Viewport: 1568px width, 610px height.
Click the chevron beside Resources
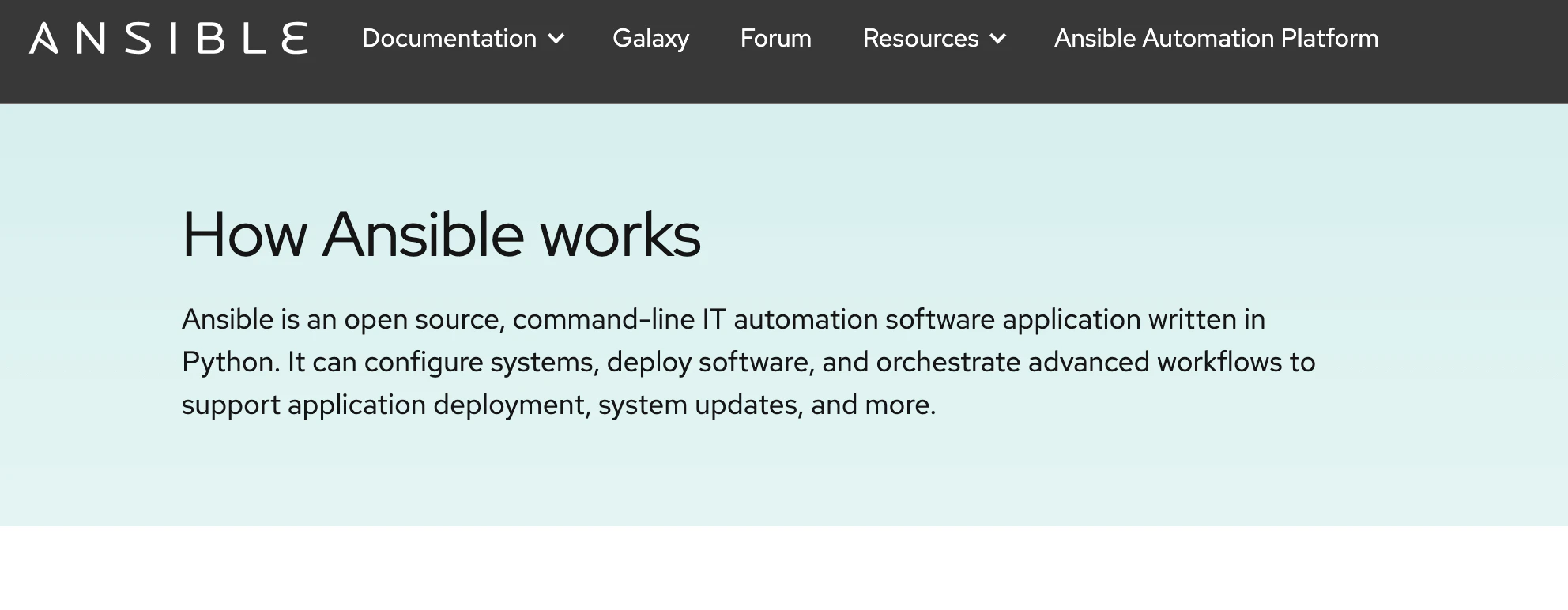[x=998, y=39]
